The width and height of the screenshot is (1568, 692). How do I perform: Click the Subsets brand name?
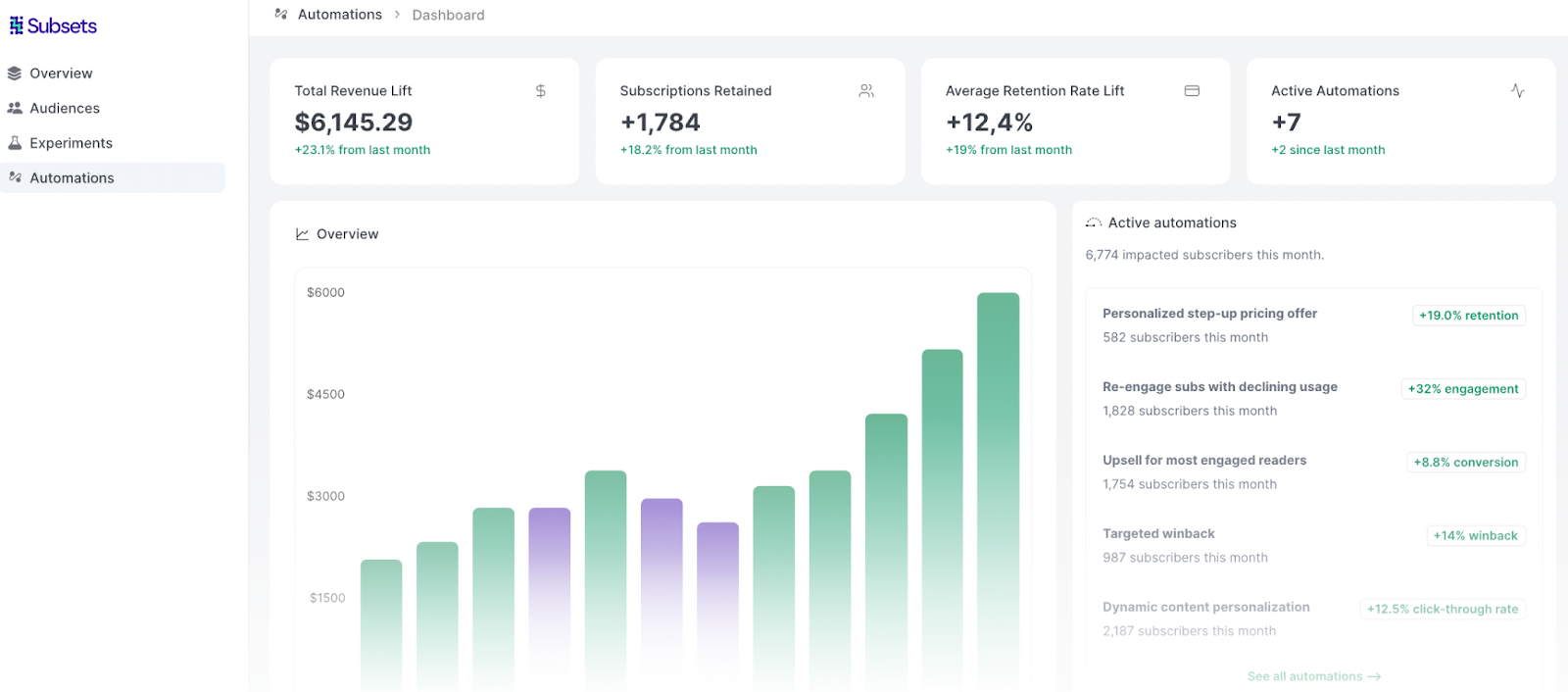[62, 25]
